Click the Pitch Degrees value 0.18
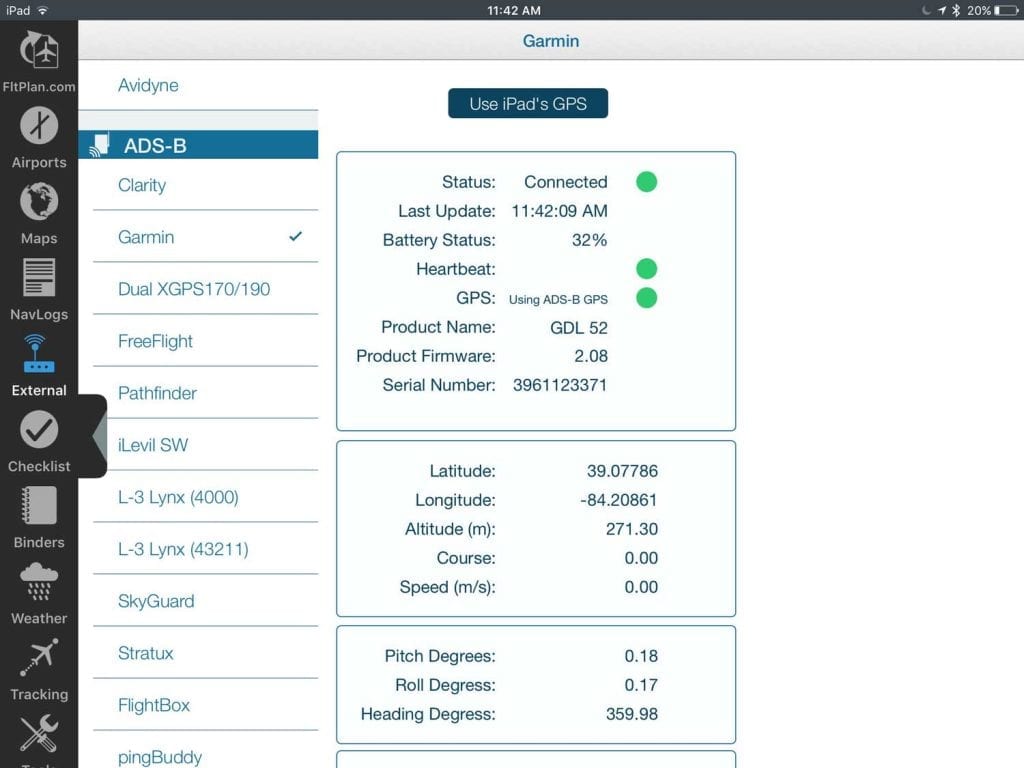1024x768 pixels. pyautogui.click(x=641, y=656)
